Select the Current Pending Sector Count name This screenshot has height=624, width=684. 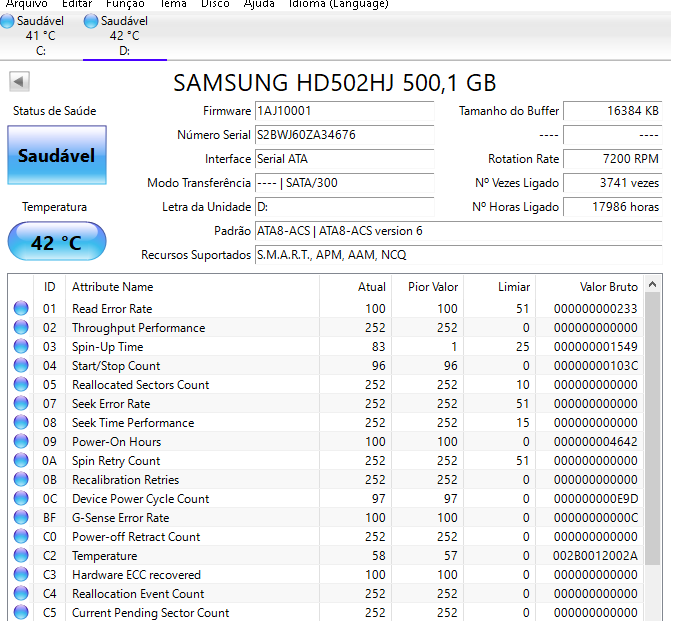pyautogui.click(x=150, y=613)
